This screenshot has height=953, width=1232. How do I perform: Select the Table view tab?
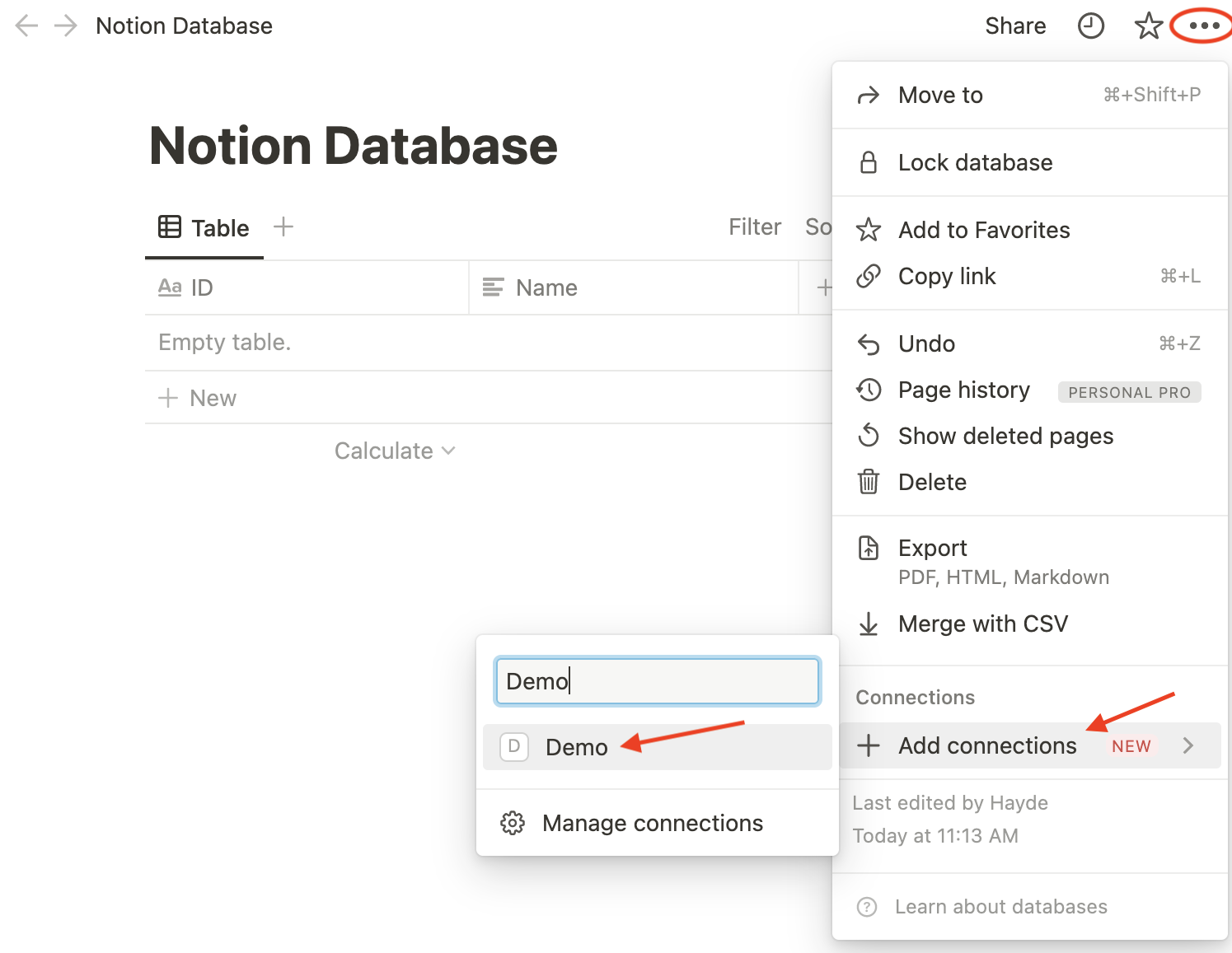(x=204, y=227)
